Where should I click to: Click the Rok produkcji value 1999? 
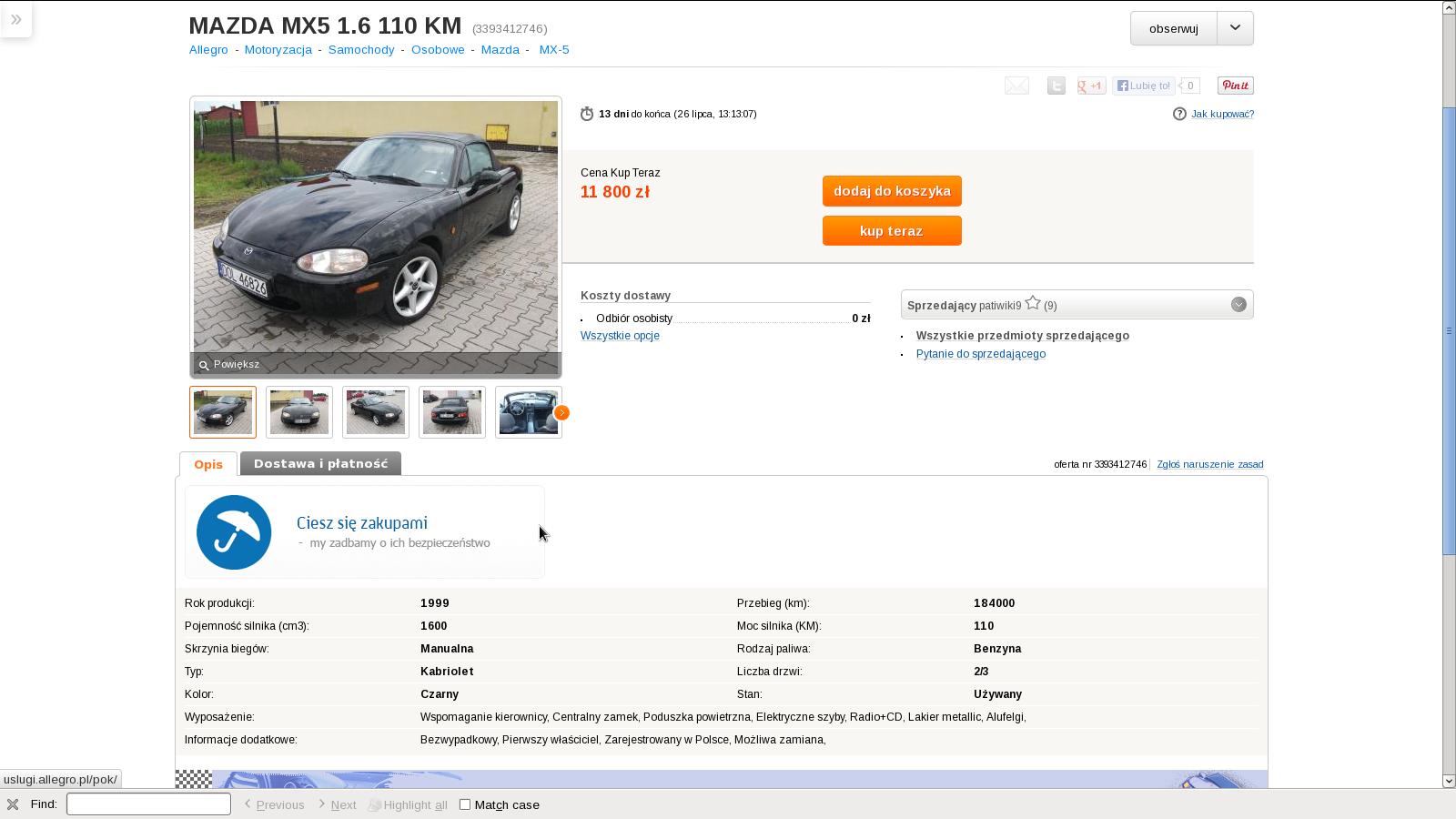click(435, 603)
